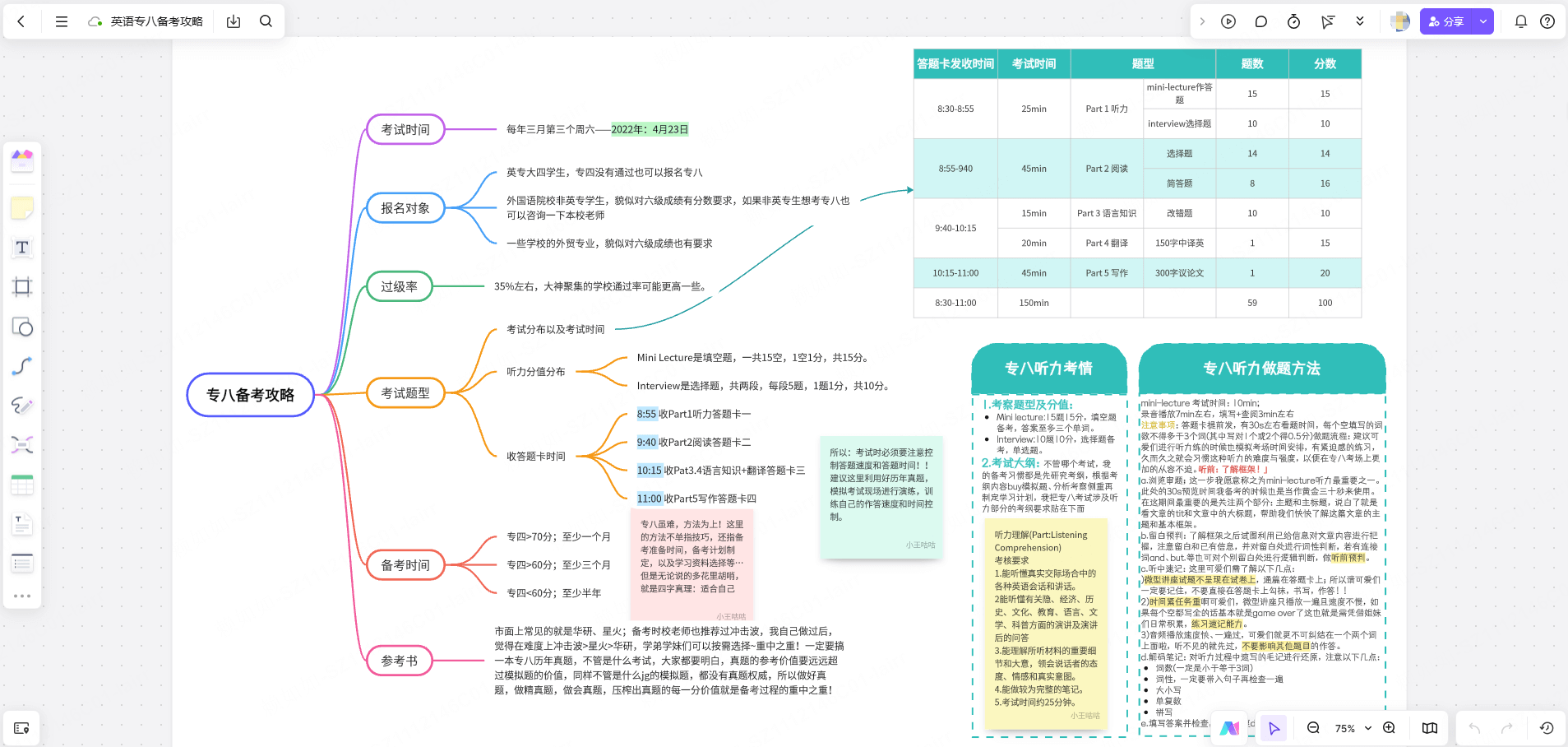The height and width of the screenshot is (747, 1568).
Task: Open the AI assistant logo button
Action: coord(1230,728)
